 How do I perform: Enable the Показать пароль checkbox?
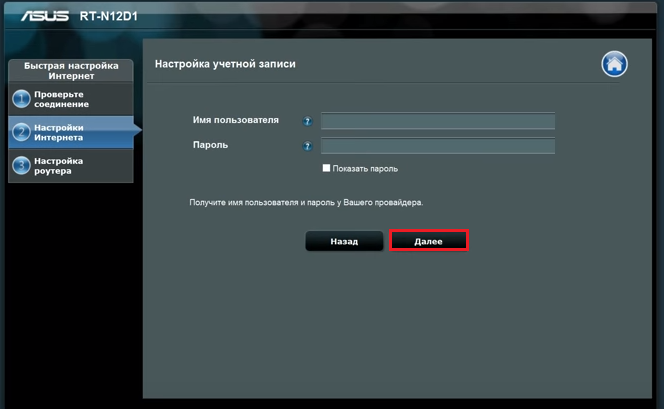pyautogui.click(x=326, y=168)
